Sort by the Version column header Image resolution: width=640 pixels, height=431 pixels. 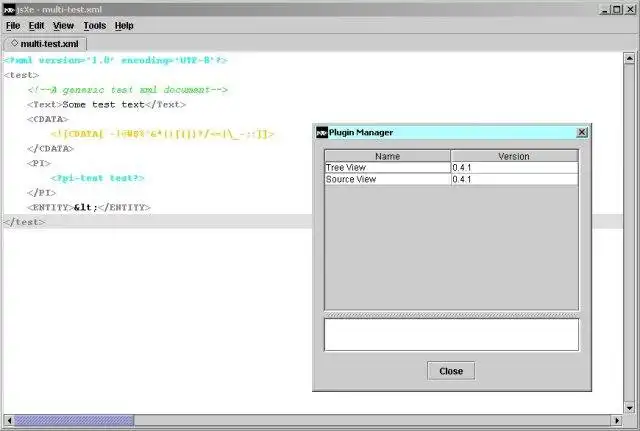pos(514,156)
